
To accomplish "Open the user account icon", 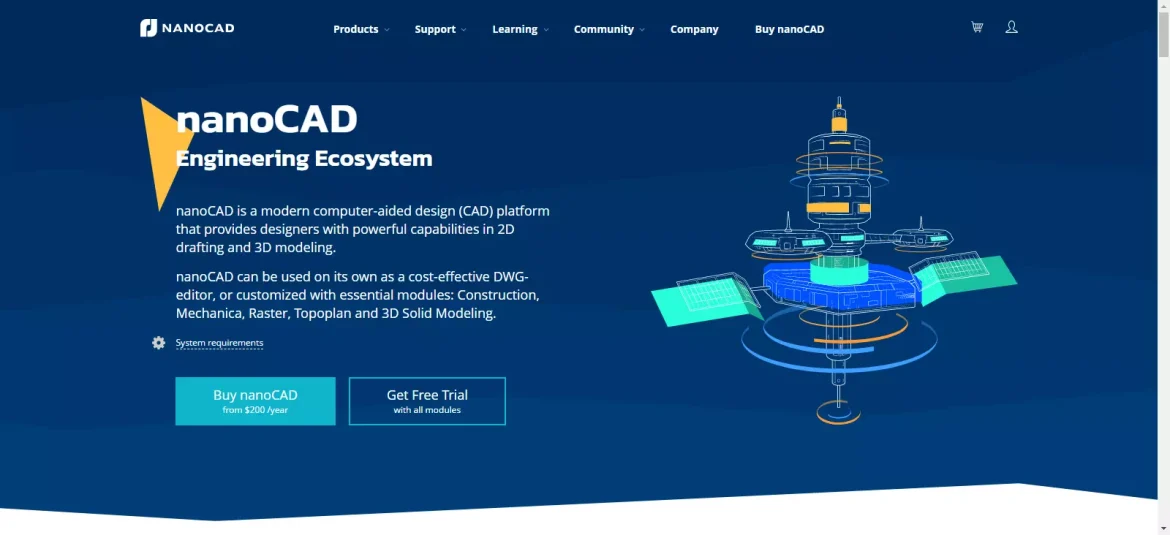I will coord(1011,27).
